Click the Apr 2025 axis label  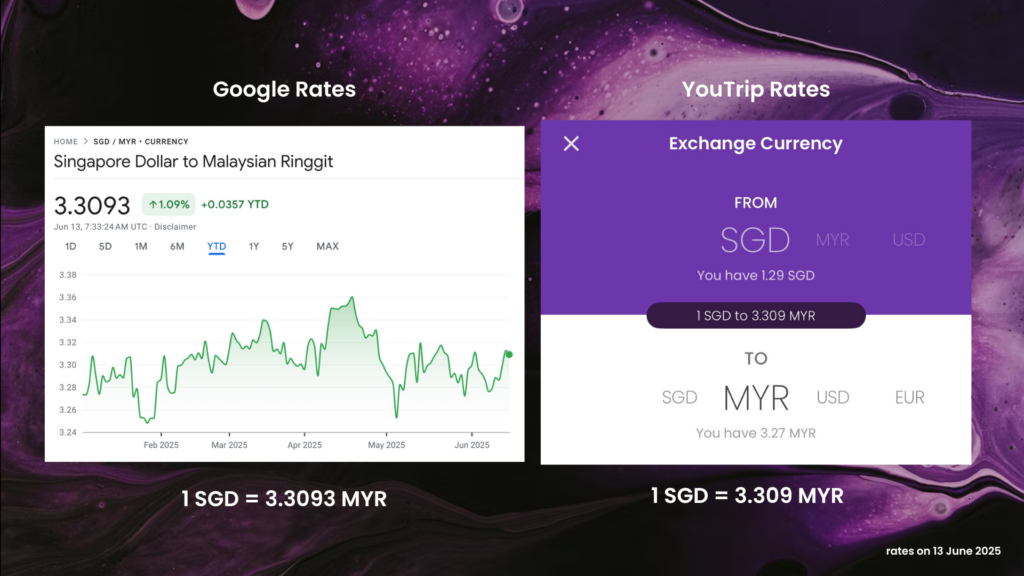(304, 445)
